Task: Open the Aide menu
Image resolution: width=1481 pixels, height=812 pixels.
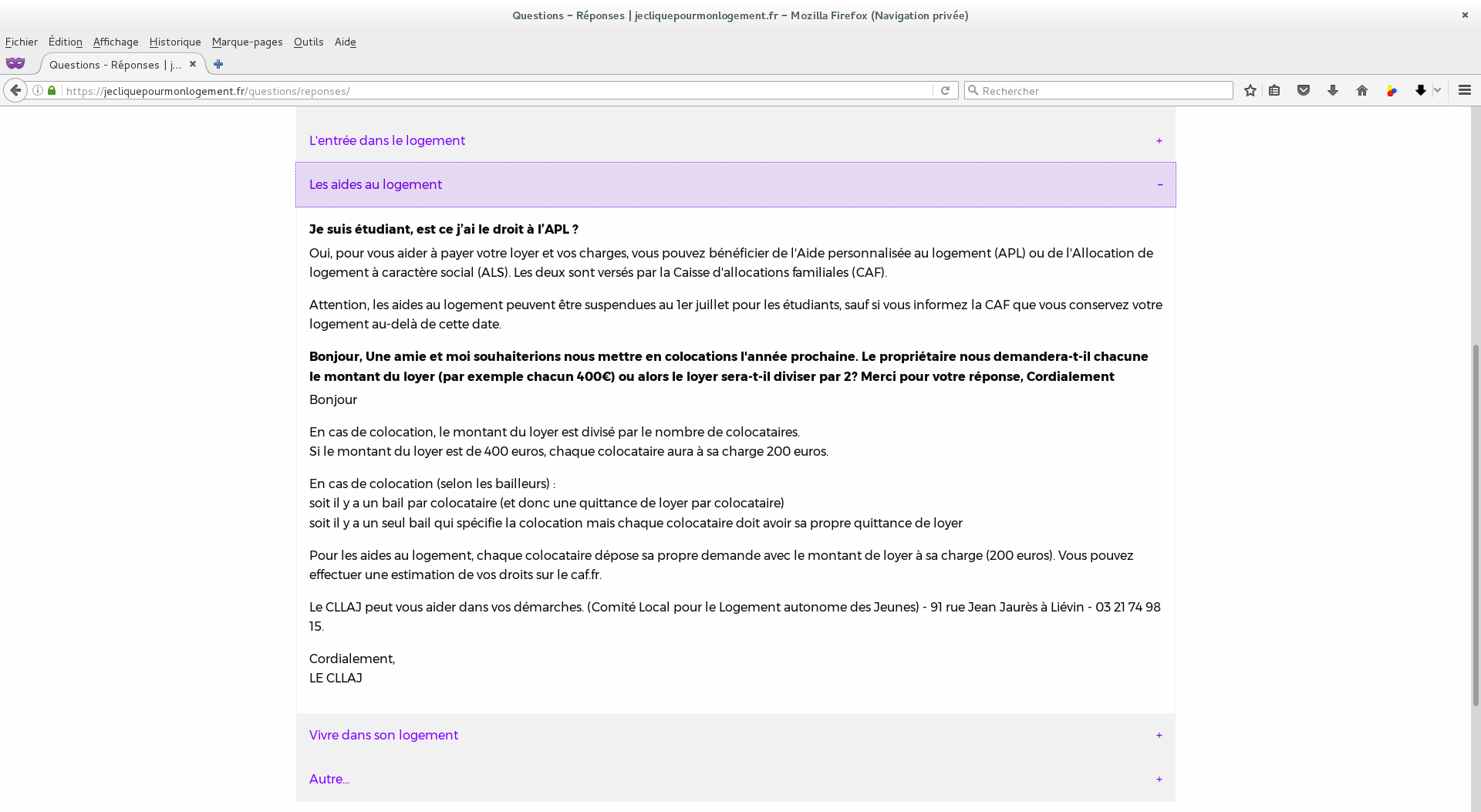Action: click(346, 42)
